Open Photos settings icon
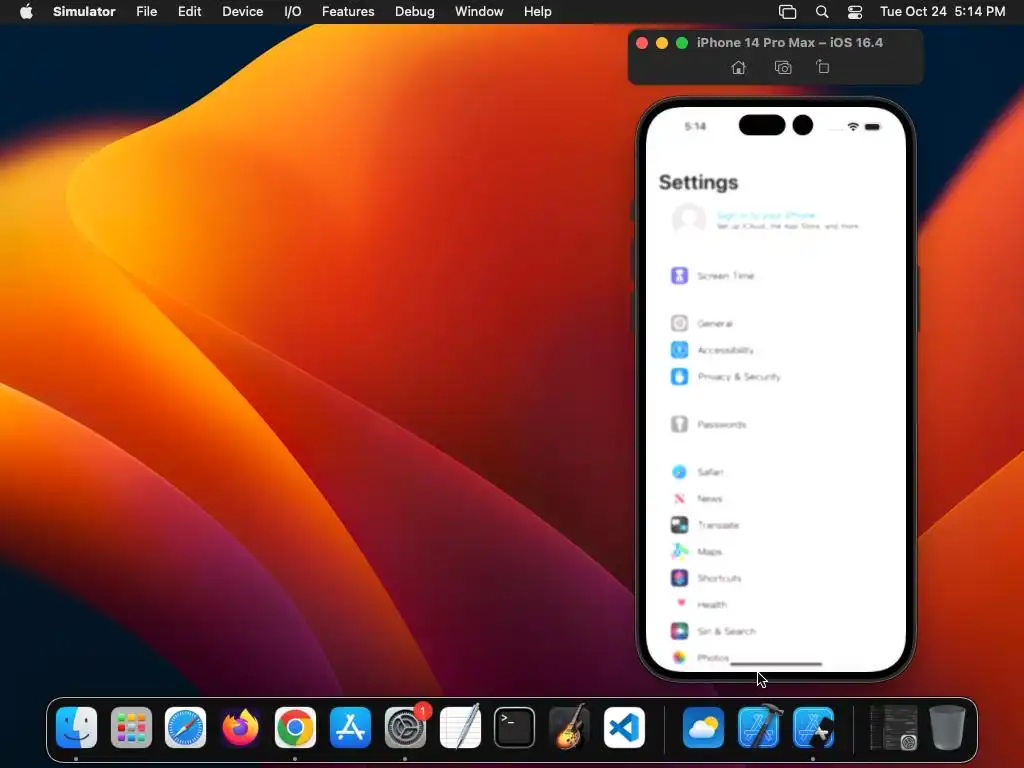This screenshot has width=1024, height=768. [x=679, y=657]
